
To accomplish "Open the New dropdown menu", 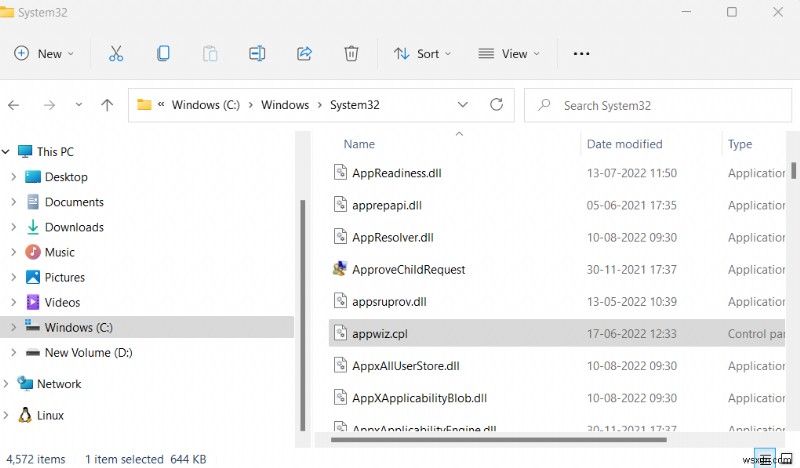I will 44,53.
